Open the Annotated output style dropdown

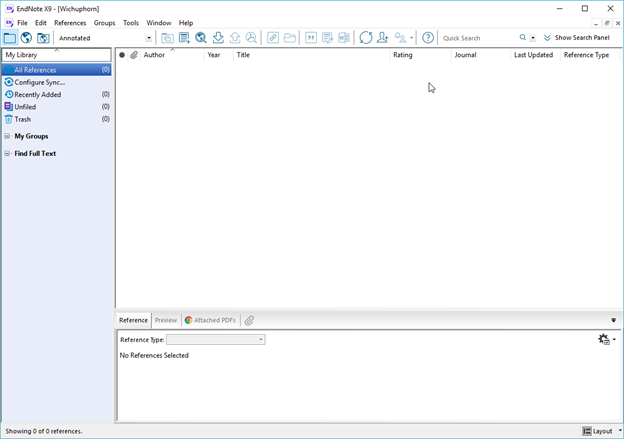(x=149, y=38)
